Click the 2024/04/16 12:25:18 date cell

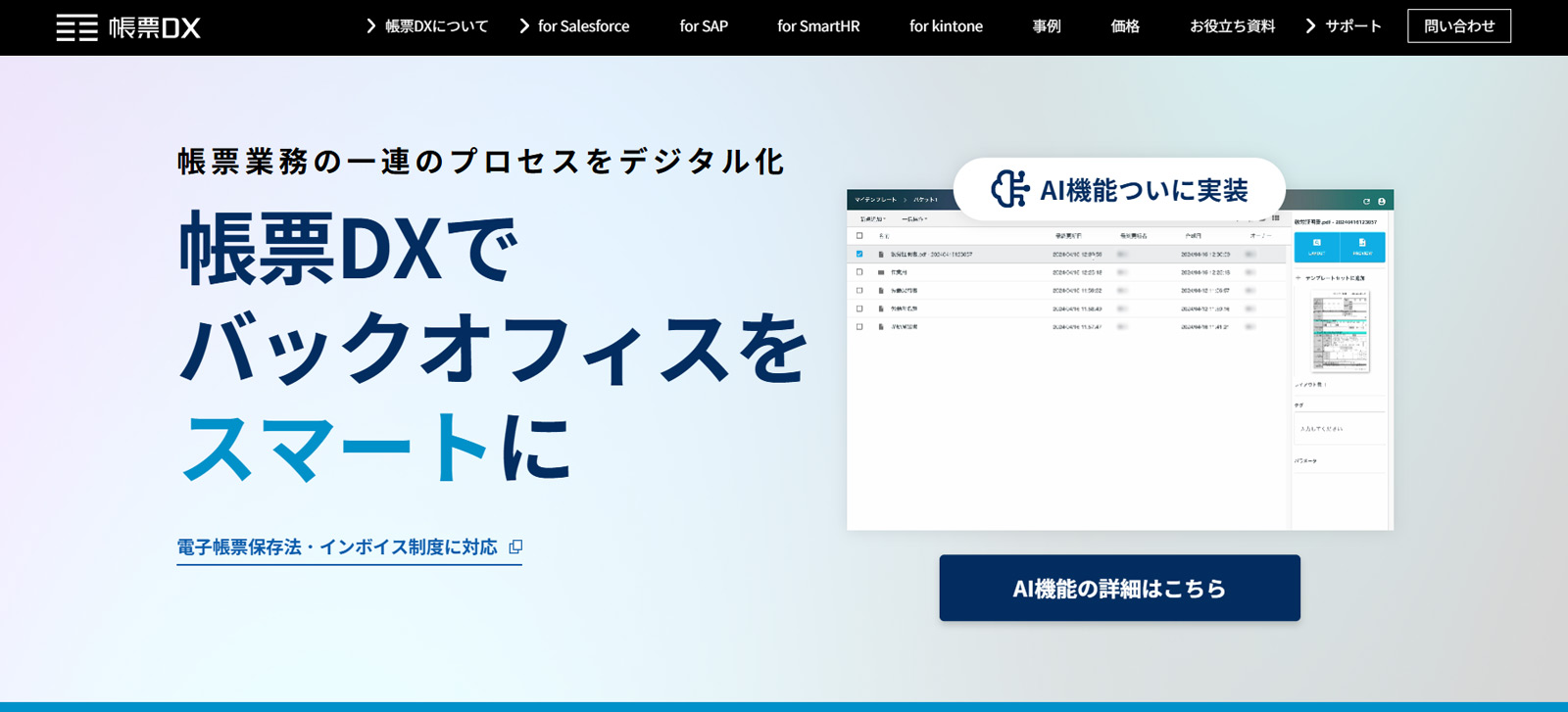(1077, 272)
